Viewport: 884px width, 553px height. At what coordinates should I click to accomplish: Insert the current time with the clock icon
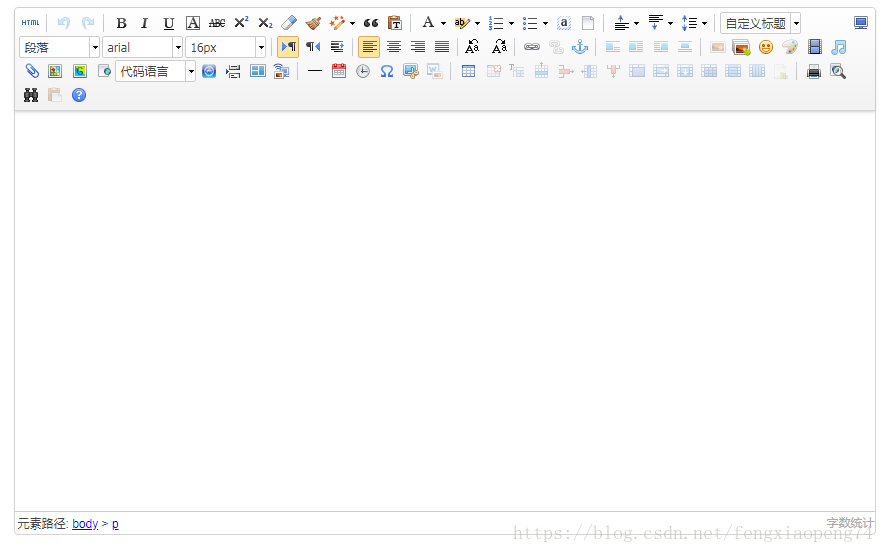(x=363, y=71)
